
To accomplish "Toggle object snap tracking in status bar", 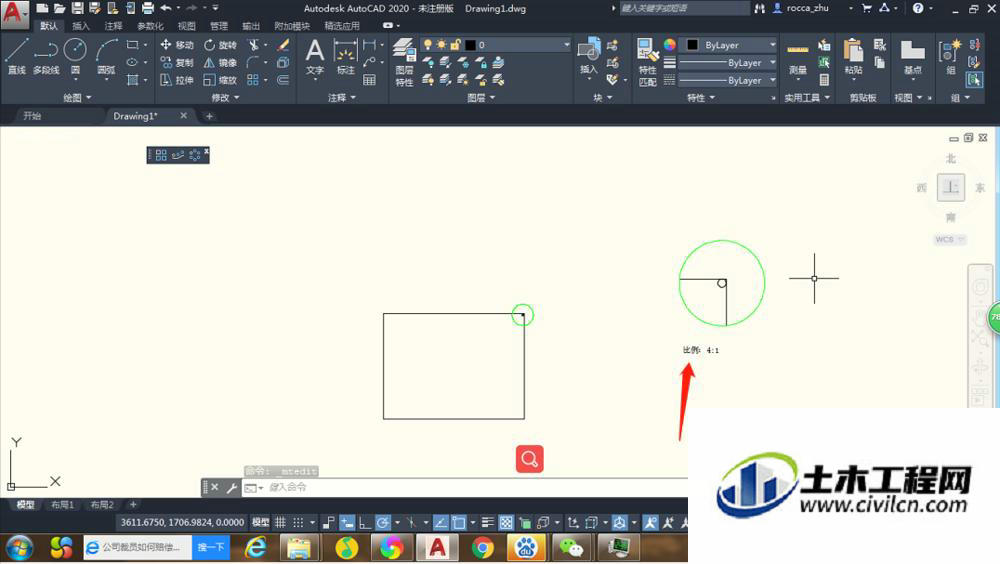I will click(x=441, y=523).
